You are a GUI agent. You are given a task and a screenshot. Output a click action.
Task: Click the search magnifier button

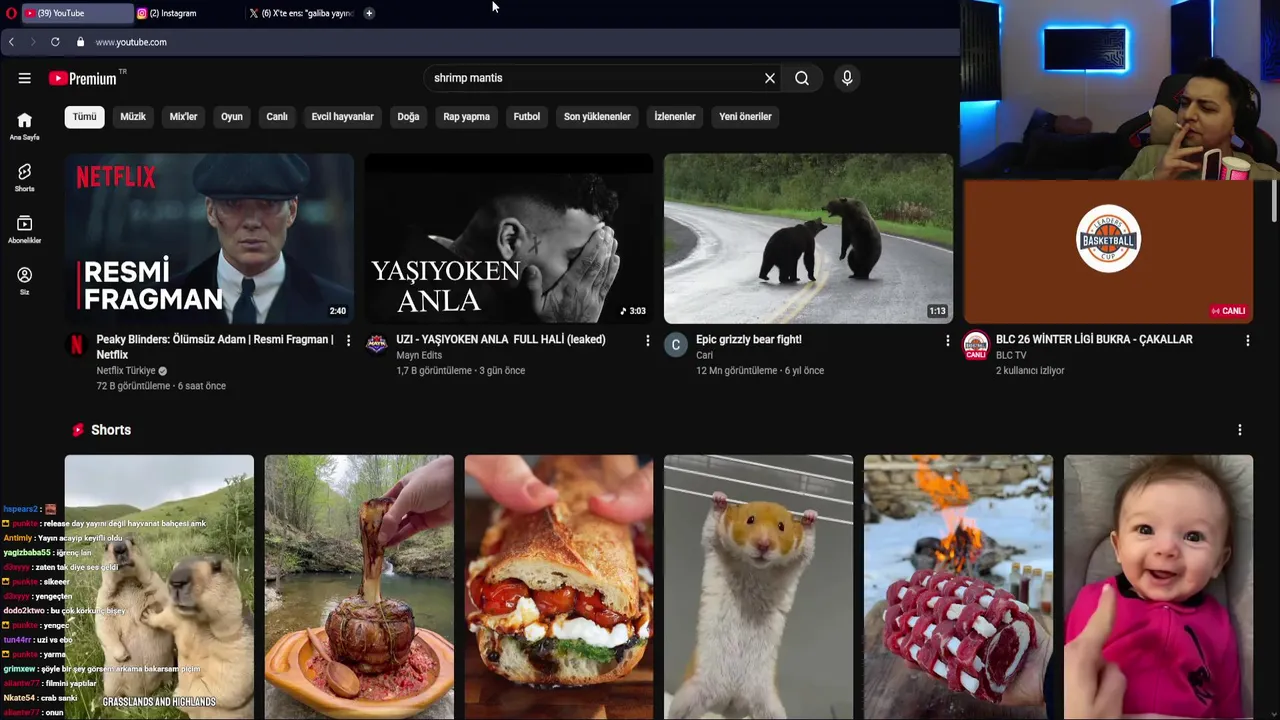point(802,78)
